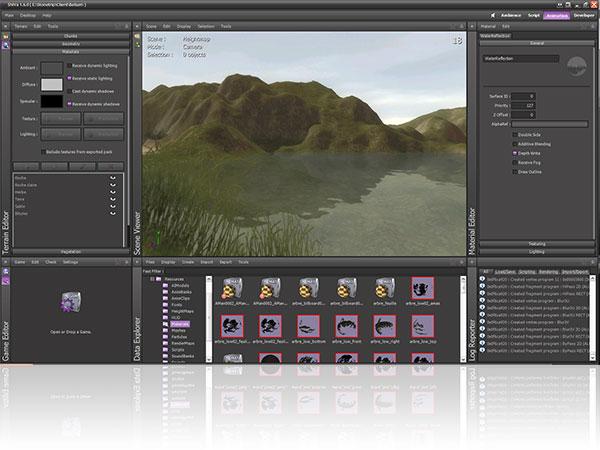Open Selection menu in Scene Viewer

click(206, 26)
